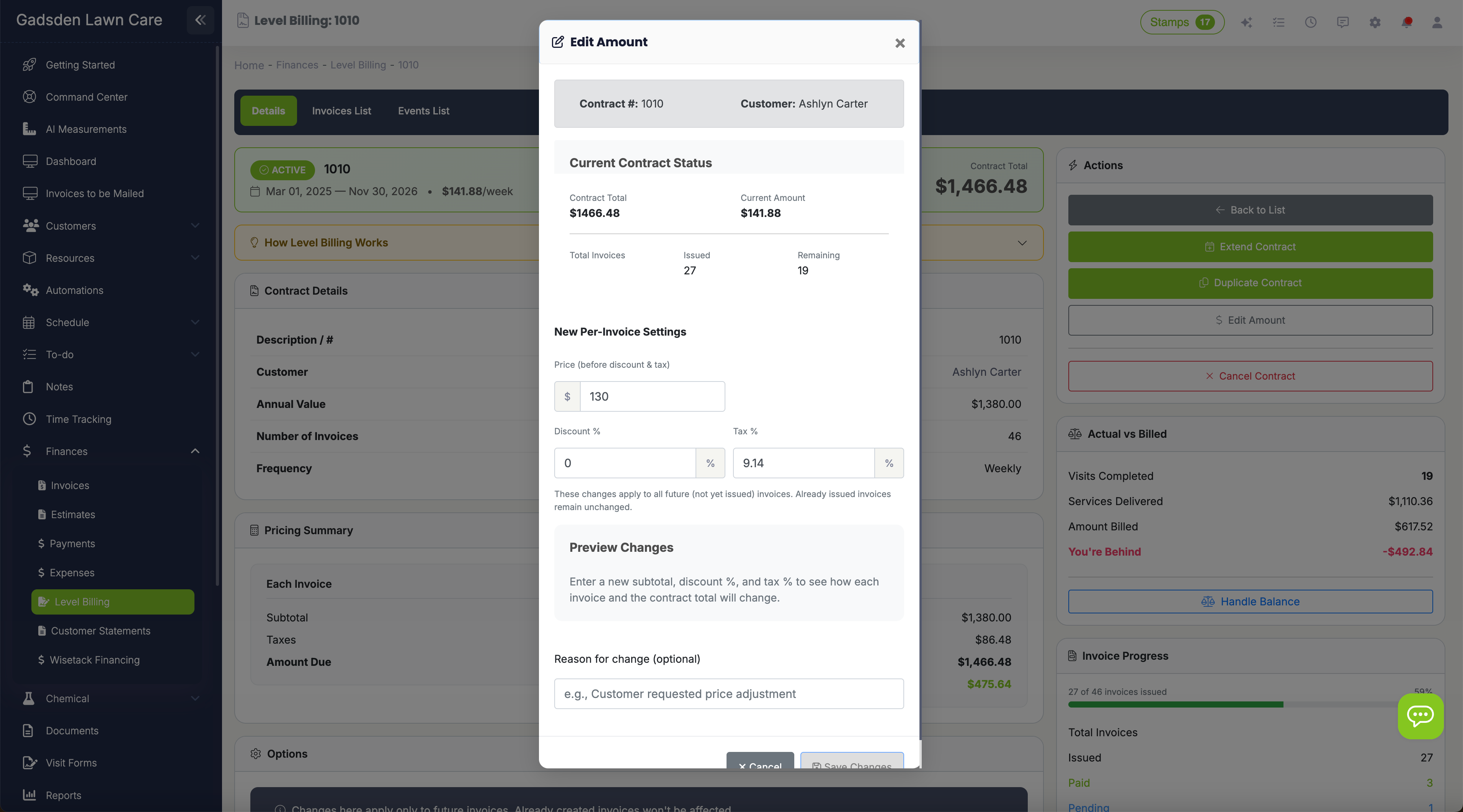
Task: Switch to the Invoices List tab
Action: coord(341,111)
